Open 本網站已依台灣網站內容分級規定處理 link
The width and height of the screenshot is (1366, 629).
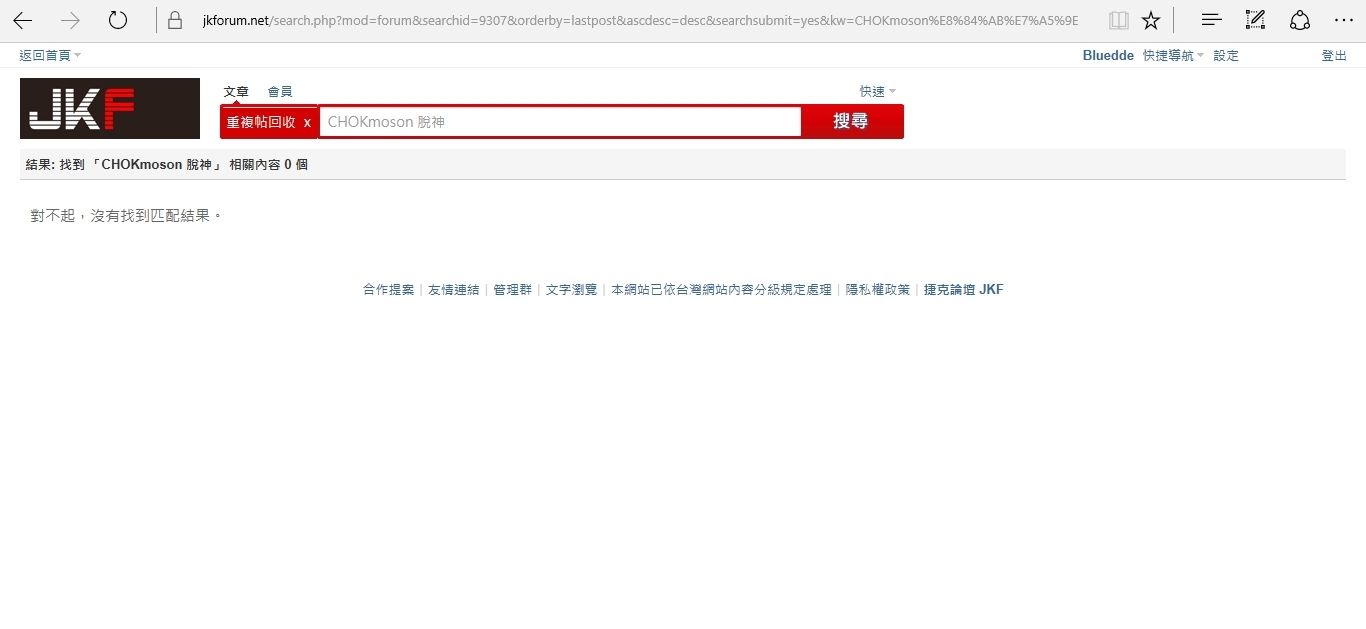(x=722, y=289)
